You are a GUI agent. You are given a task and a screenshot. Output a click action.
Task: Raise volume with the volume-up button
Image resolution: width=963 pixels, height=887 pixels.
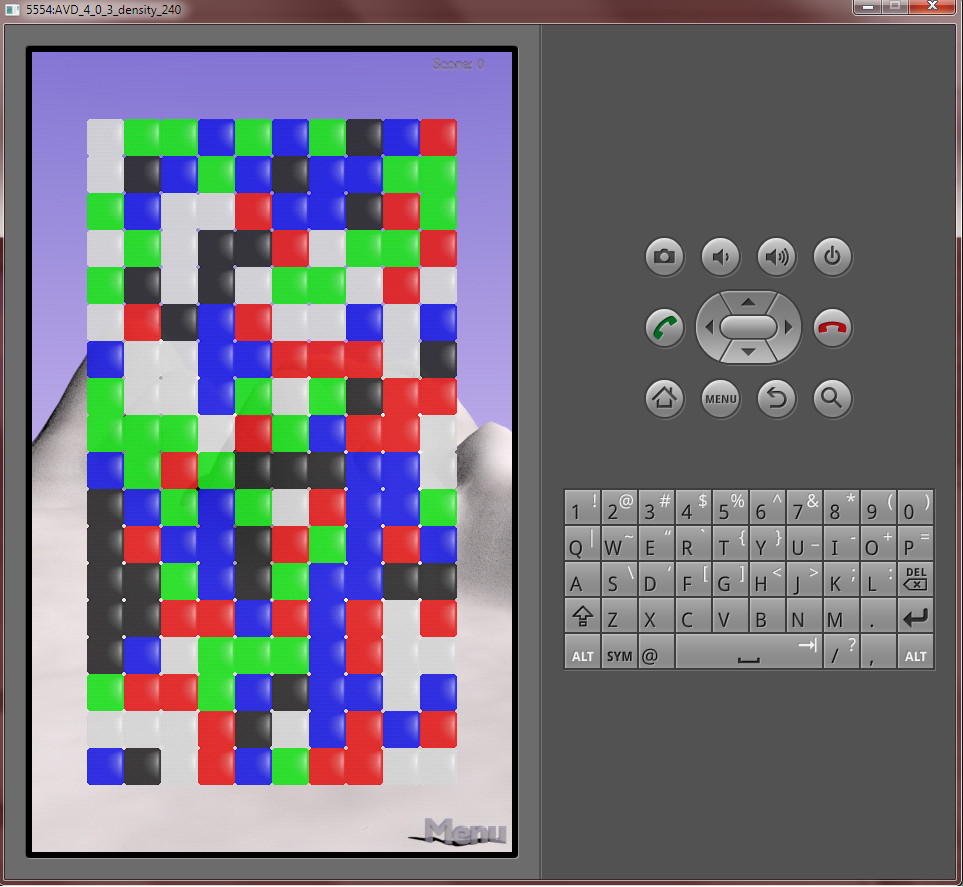click(776, 256)
